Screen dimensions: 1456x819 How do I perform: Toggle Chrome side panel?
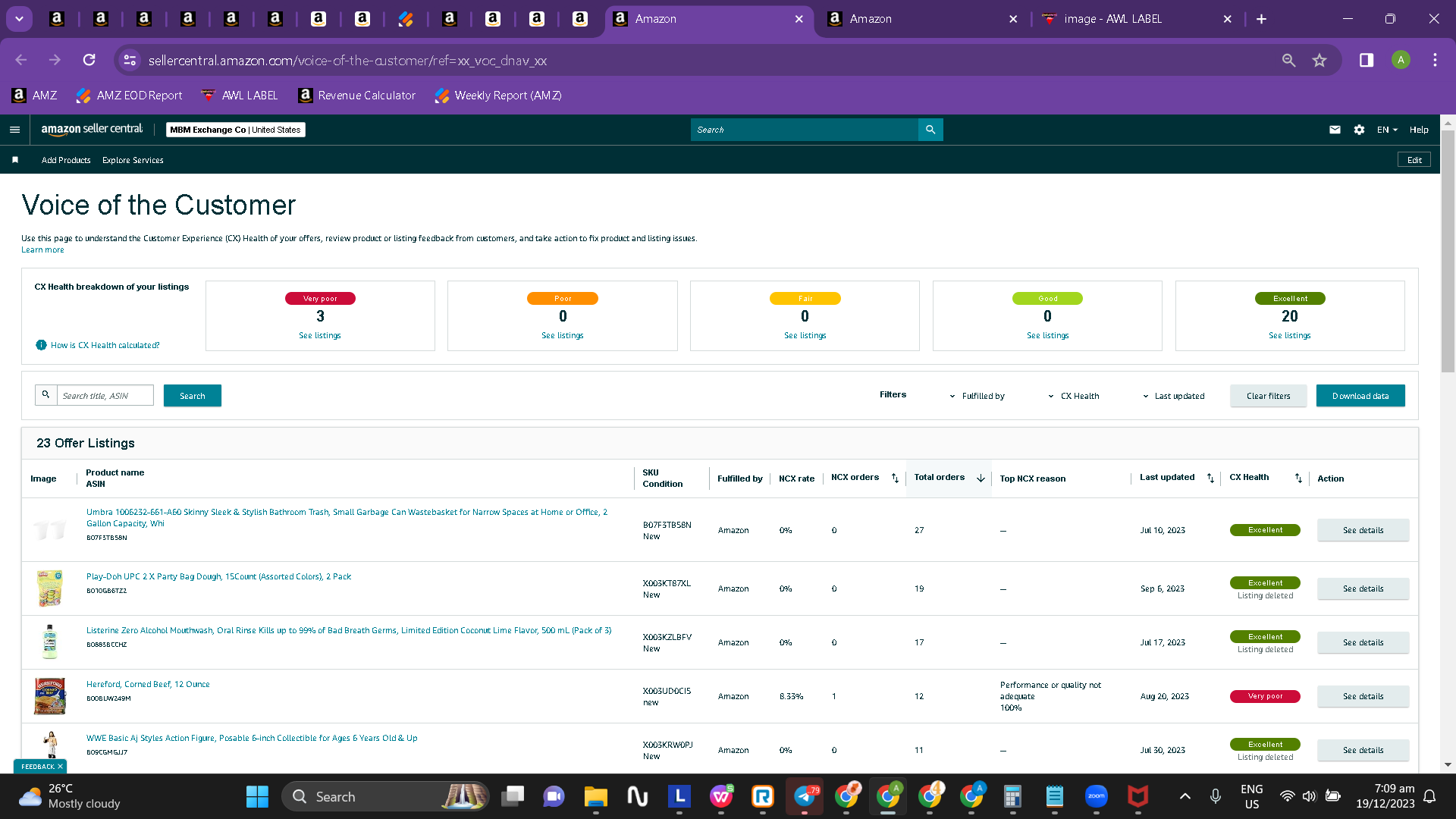click(x=1367, y=60)
